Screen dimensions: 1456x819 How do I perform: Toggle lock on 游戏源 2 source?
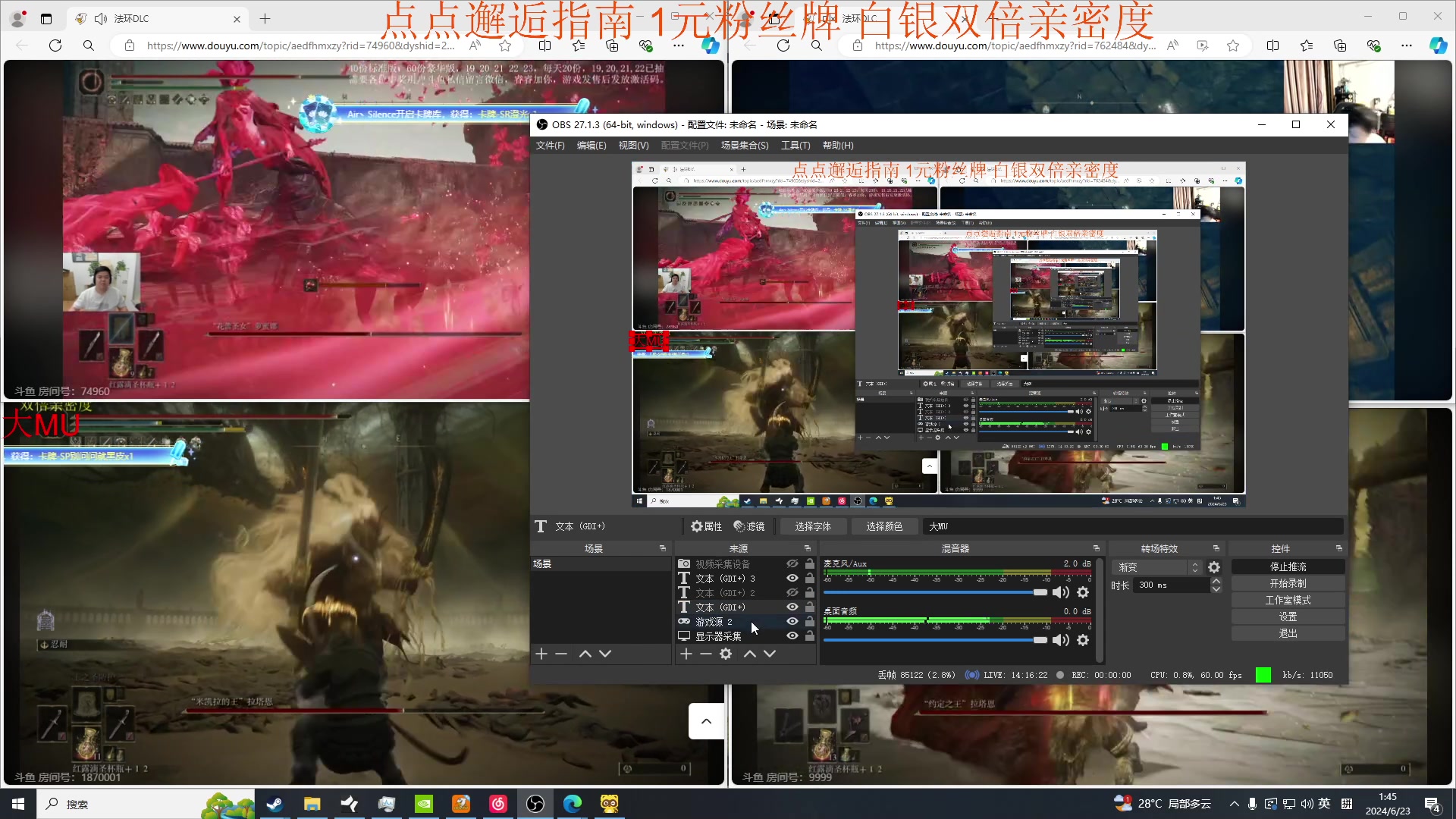pos(810,622)
